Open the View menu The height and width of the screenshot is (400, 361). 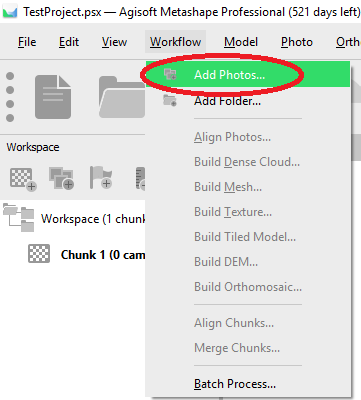114,42
